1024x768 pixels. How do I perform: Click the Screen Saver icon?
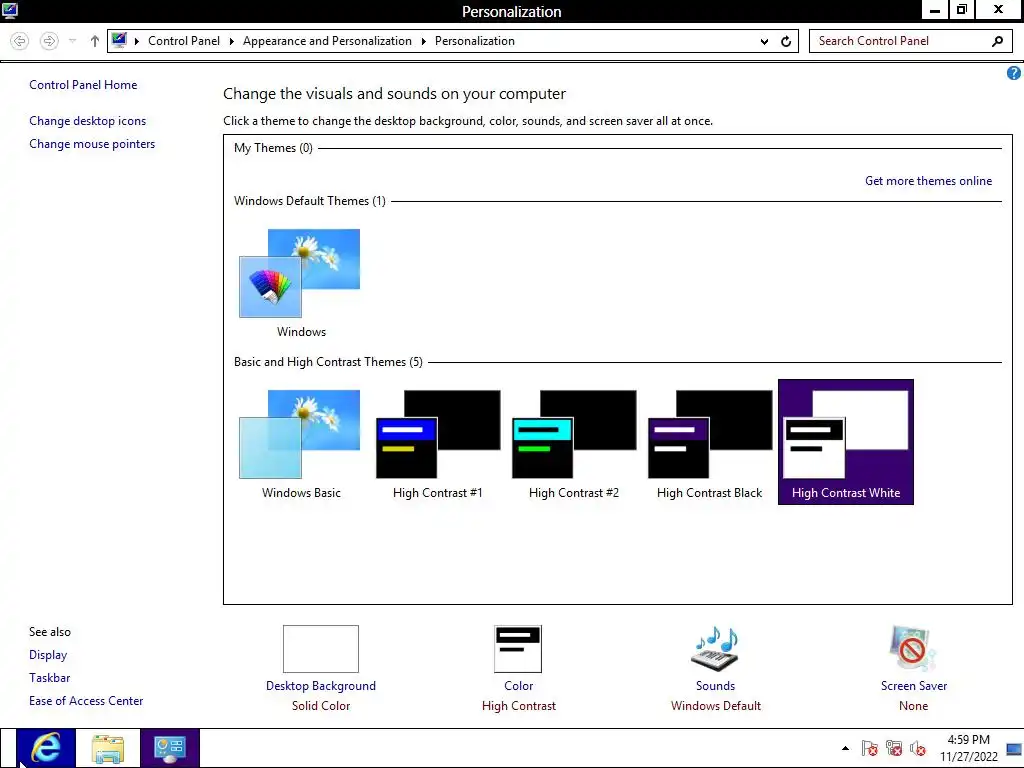pos(913,648)
